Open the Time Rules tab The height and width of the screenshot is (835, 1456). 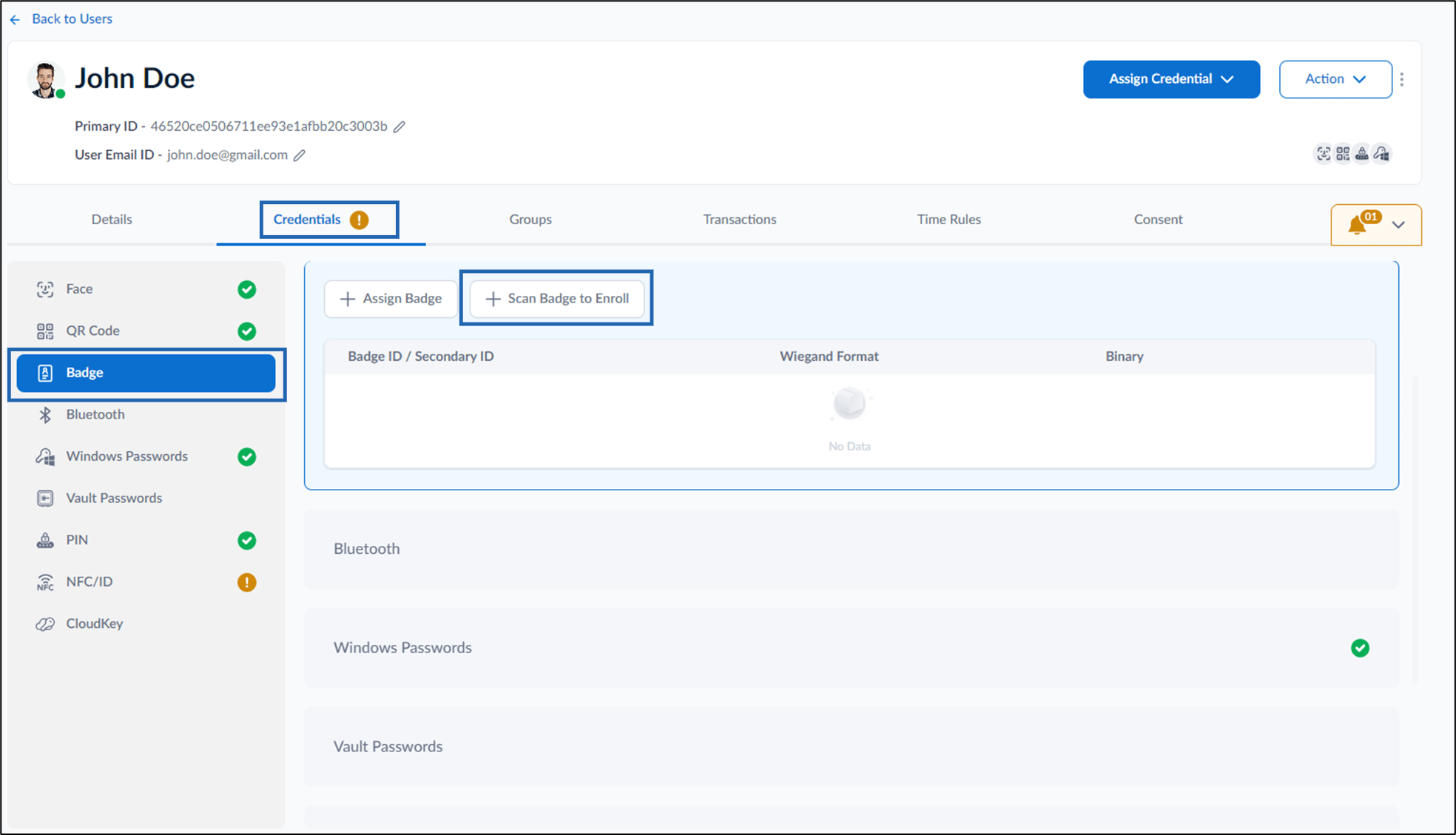coord(949,220)
